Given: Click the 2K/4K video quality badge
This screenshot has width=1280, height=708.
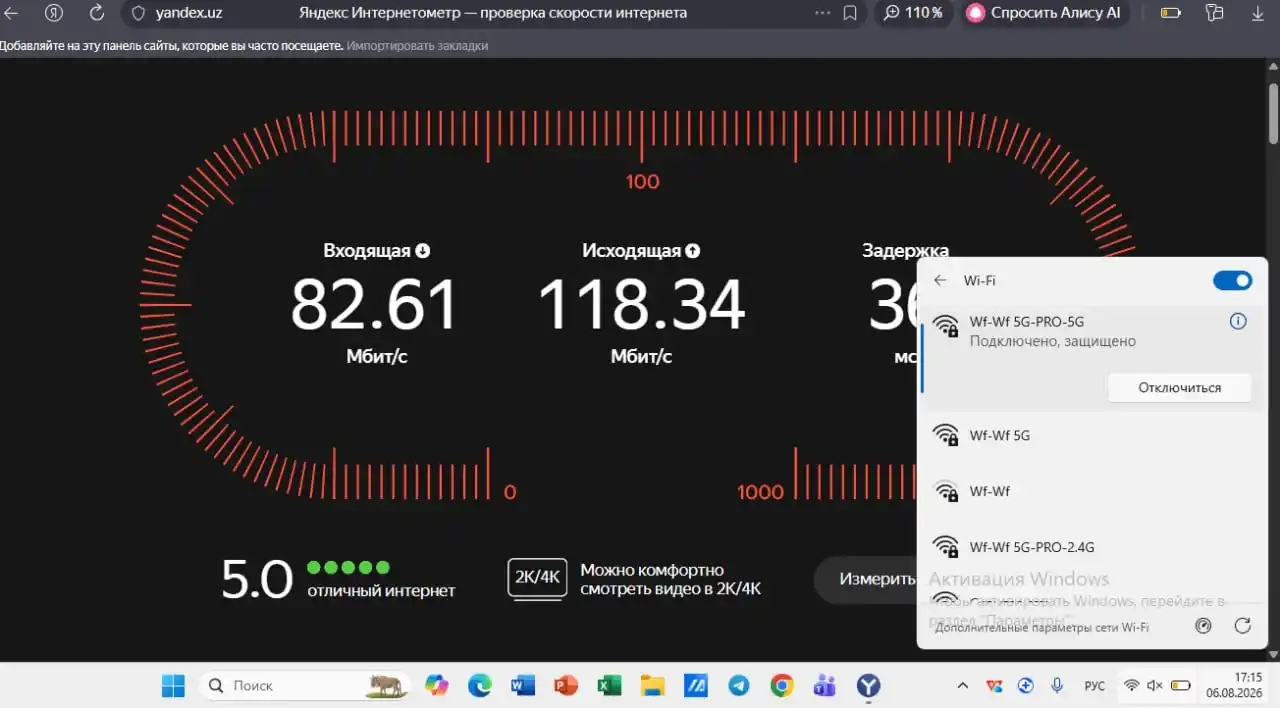Looking at the screenshot, I should 537,578.
